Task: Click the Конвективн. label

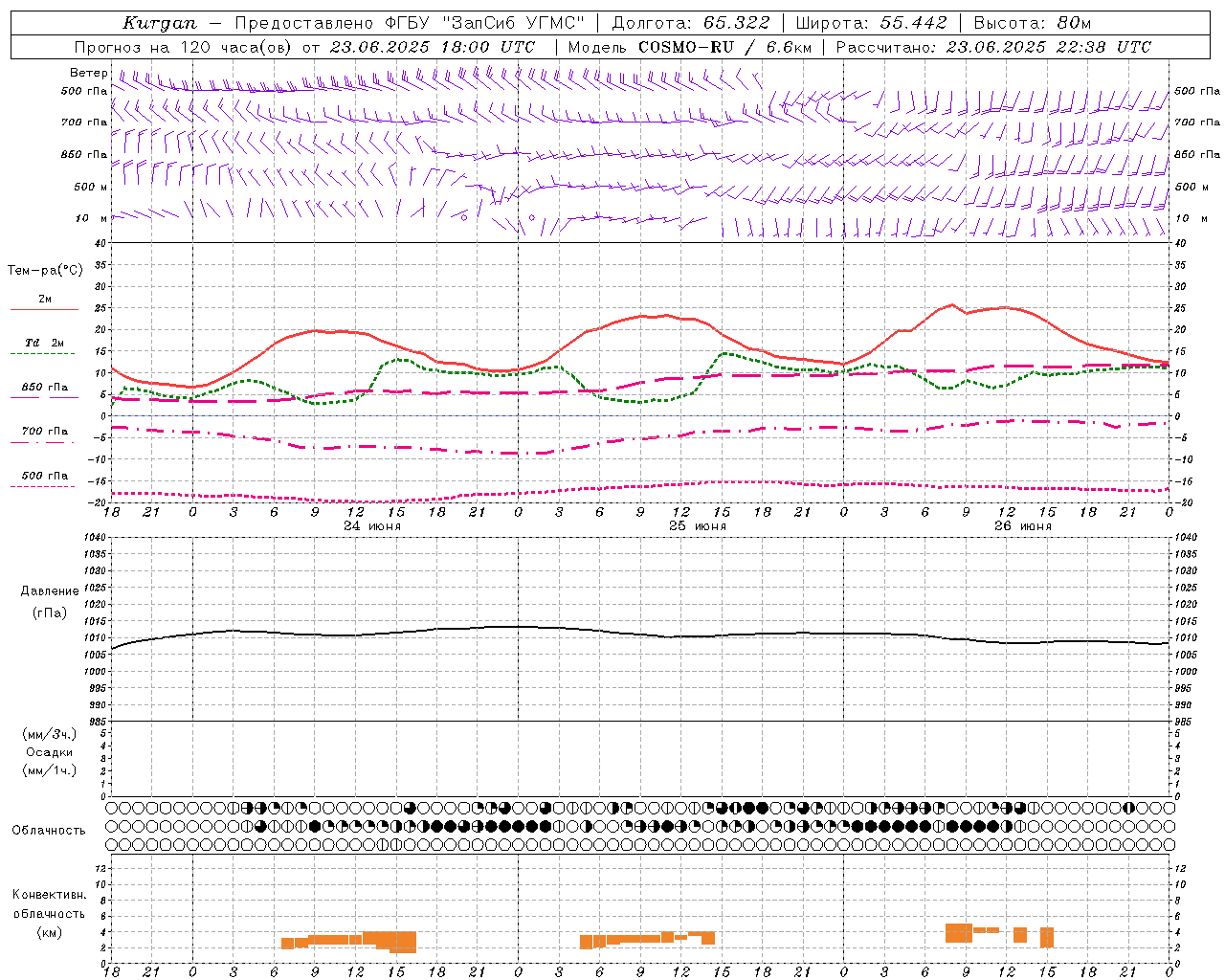Action: (x=49, y=895)
